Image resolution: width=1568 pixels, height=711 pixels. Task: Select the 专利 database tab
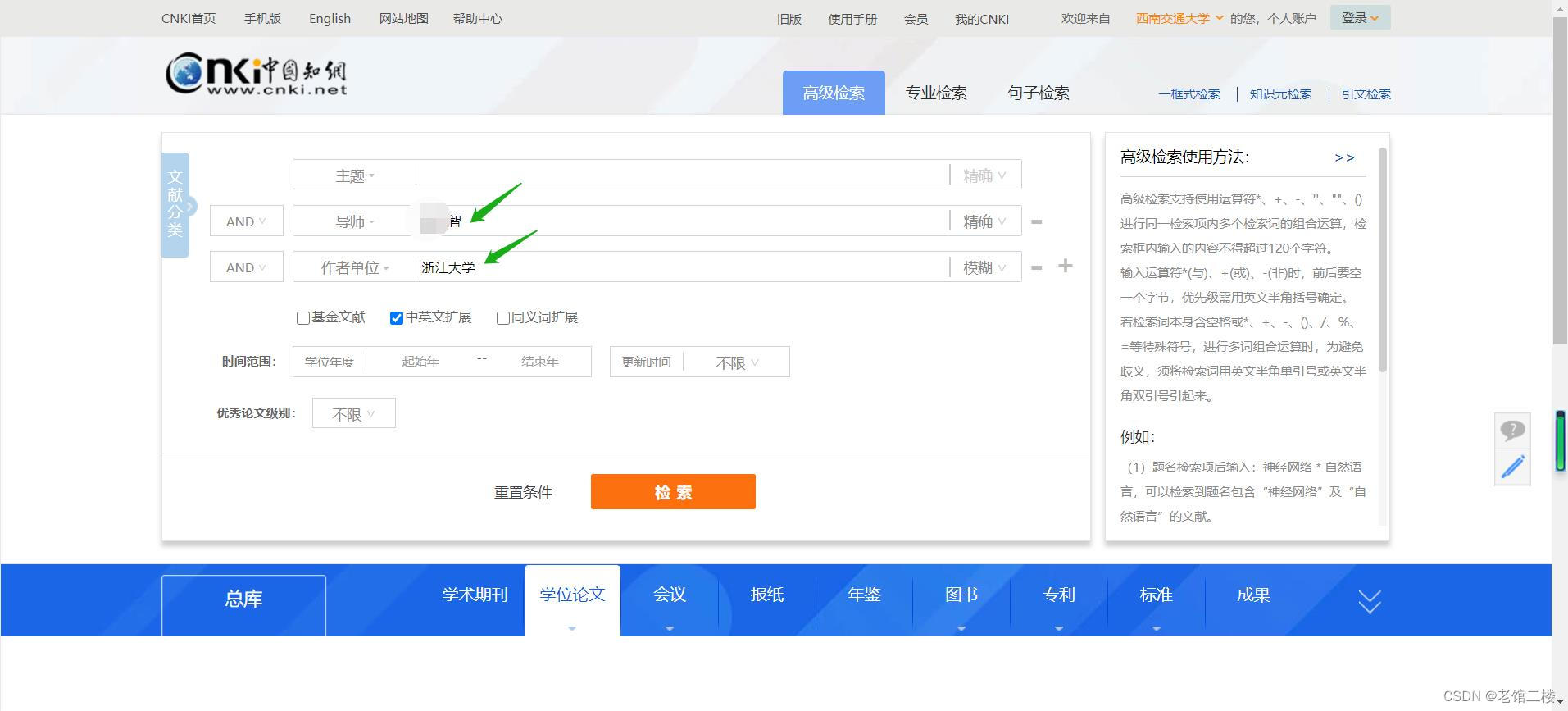pyautogui.click(x=1059, y=595)
